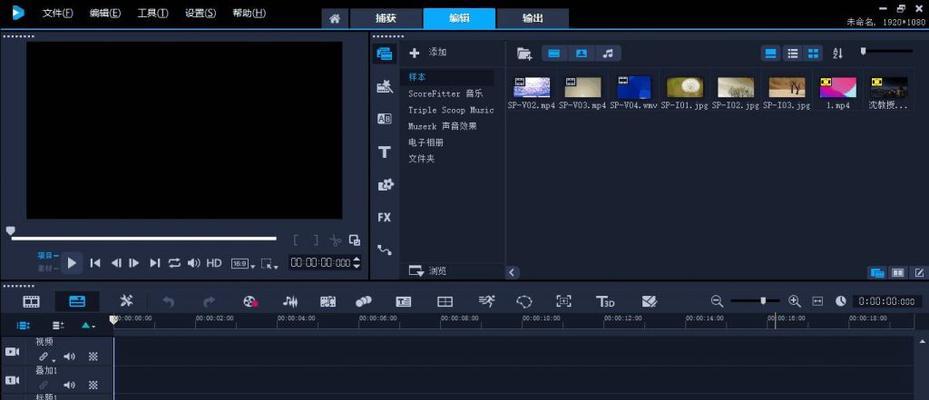Viewport: 929px width, 400px height.
Task: Go to the Home tab icon
Action: point(335,18)
